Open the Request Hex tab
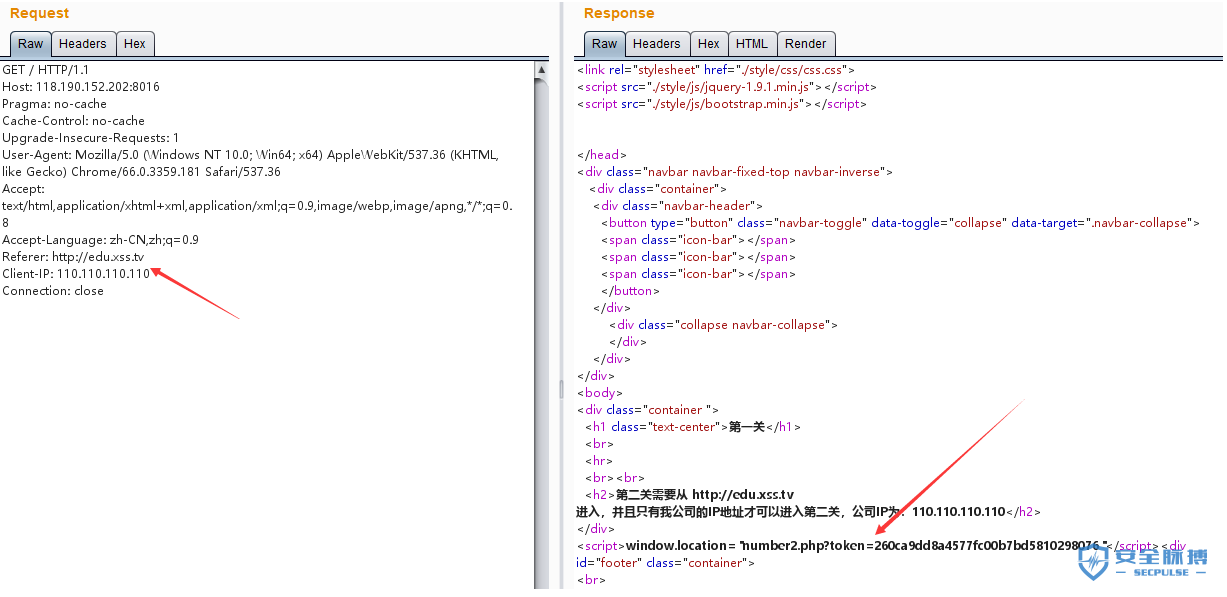 tap(135, 44)
